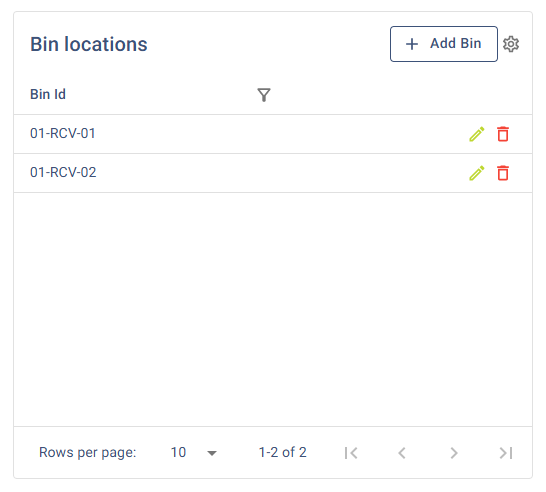The height and width of the screenshot is (492, 546).
Task: Open table settings via gear icon
Action: (511, 44)
